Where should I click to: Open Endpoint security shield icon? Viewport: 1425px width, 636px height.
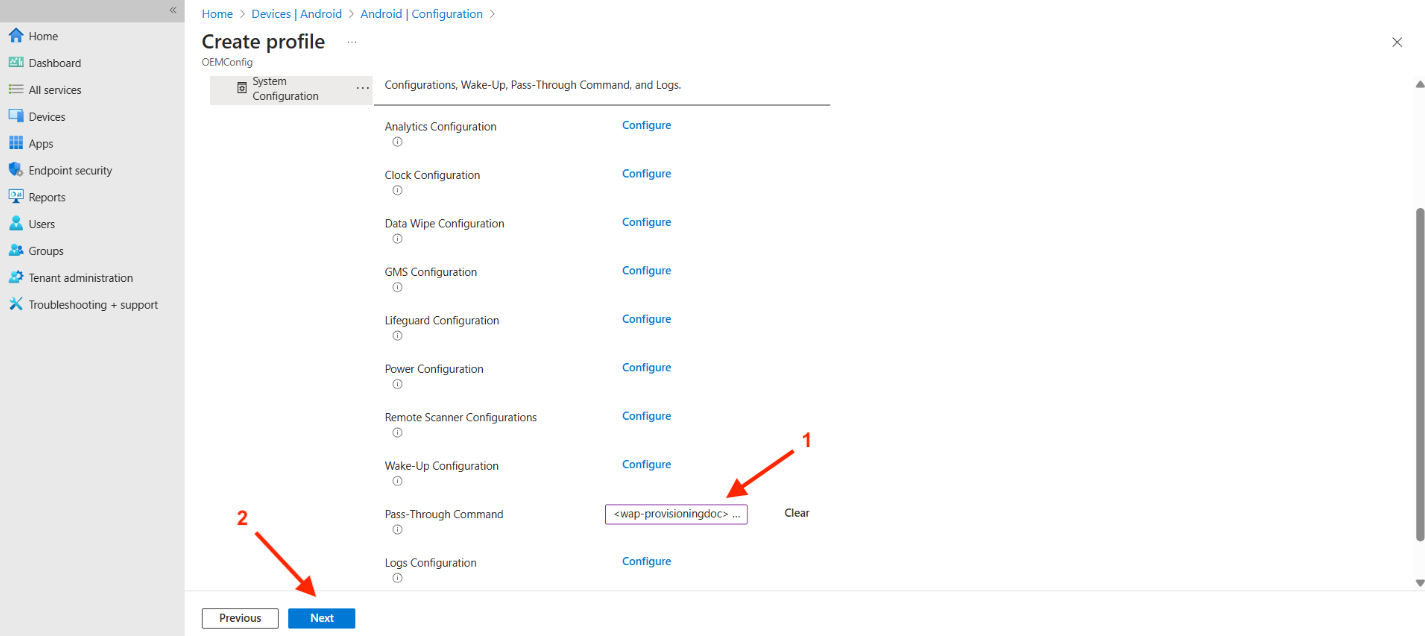(16, 170)
